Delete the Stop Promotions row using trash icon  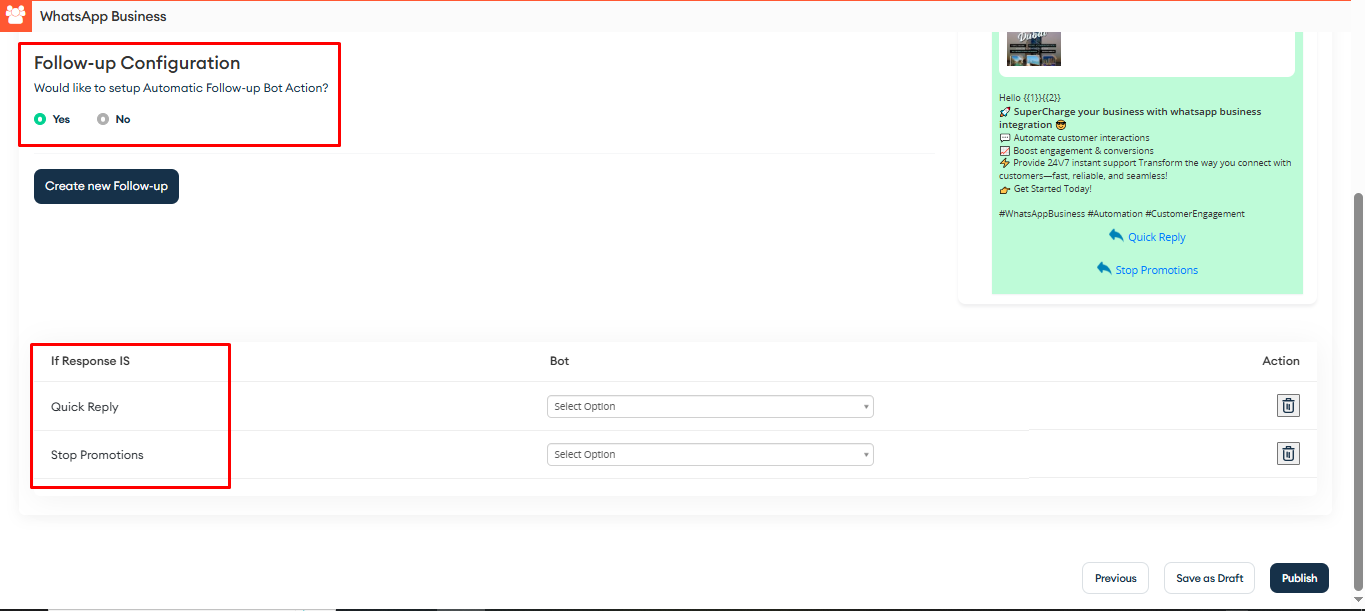pos(1288,454)
